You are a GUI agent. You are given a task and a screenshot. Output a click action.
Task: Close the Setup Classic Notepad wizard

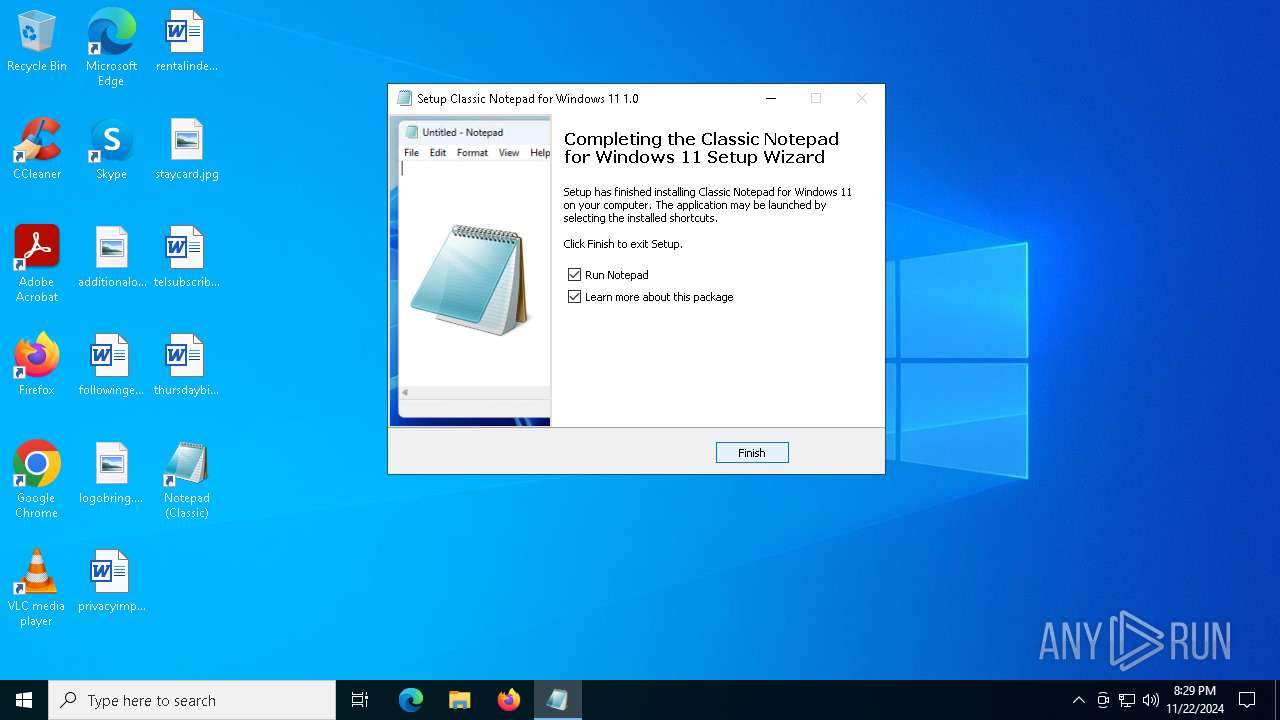point(862,98)
